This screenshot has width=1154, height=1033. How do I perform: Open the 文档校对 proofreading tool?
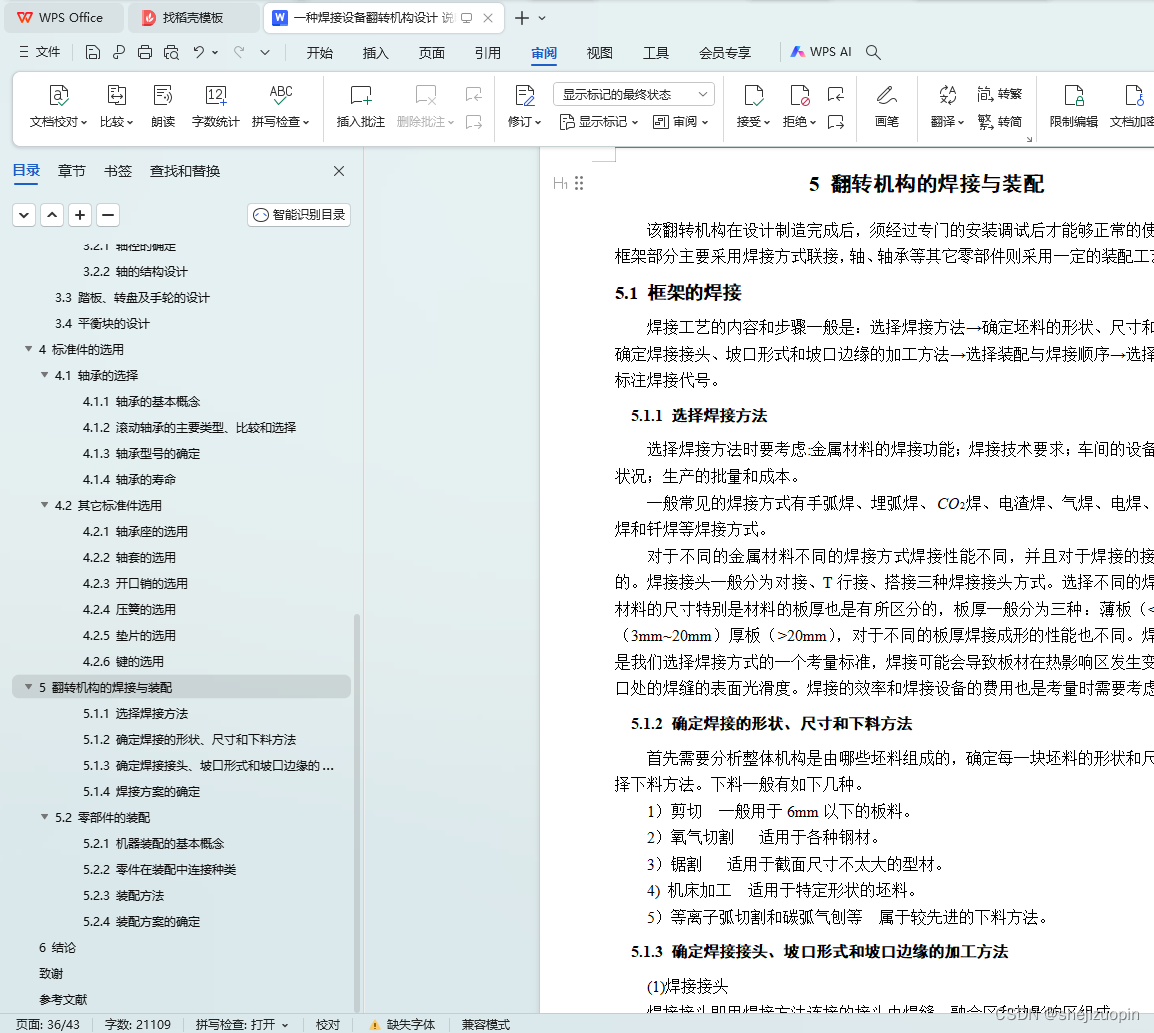point(58,106)
